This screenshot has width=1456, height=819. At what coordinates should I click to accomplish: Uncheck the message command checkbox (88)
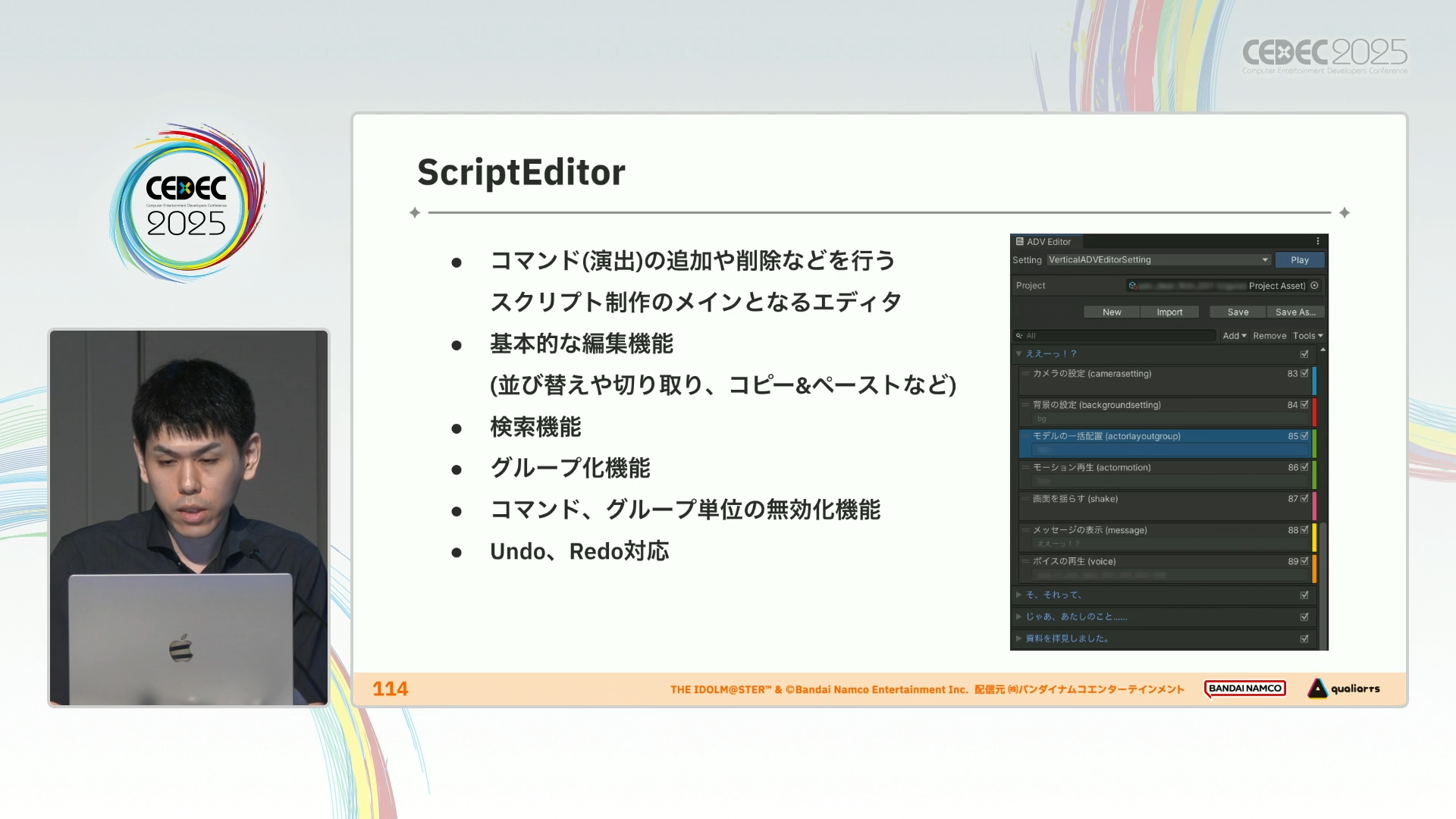click(x=1304, y=530)
